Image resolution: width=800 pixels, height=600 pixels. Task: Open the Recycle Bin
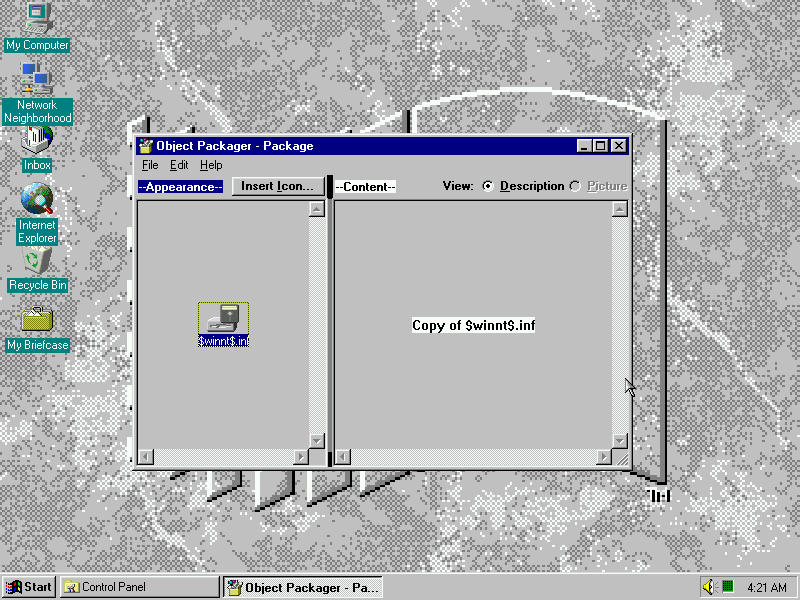click(37, 262)
